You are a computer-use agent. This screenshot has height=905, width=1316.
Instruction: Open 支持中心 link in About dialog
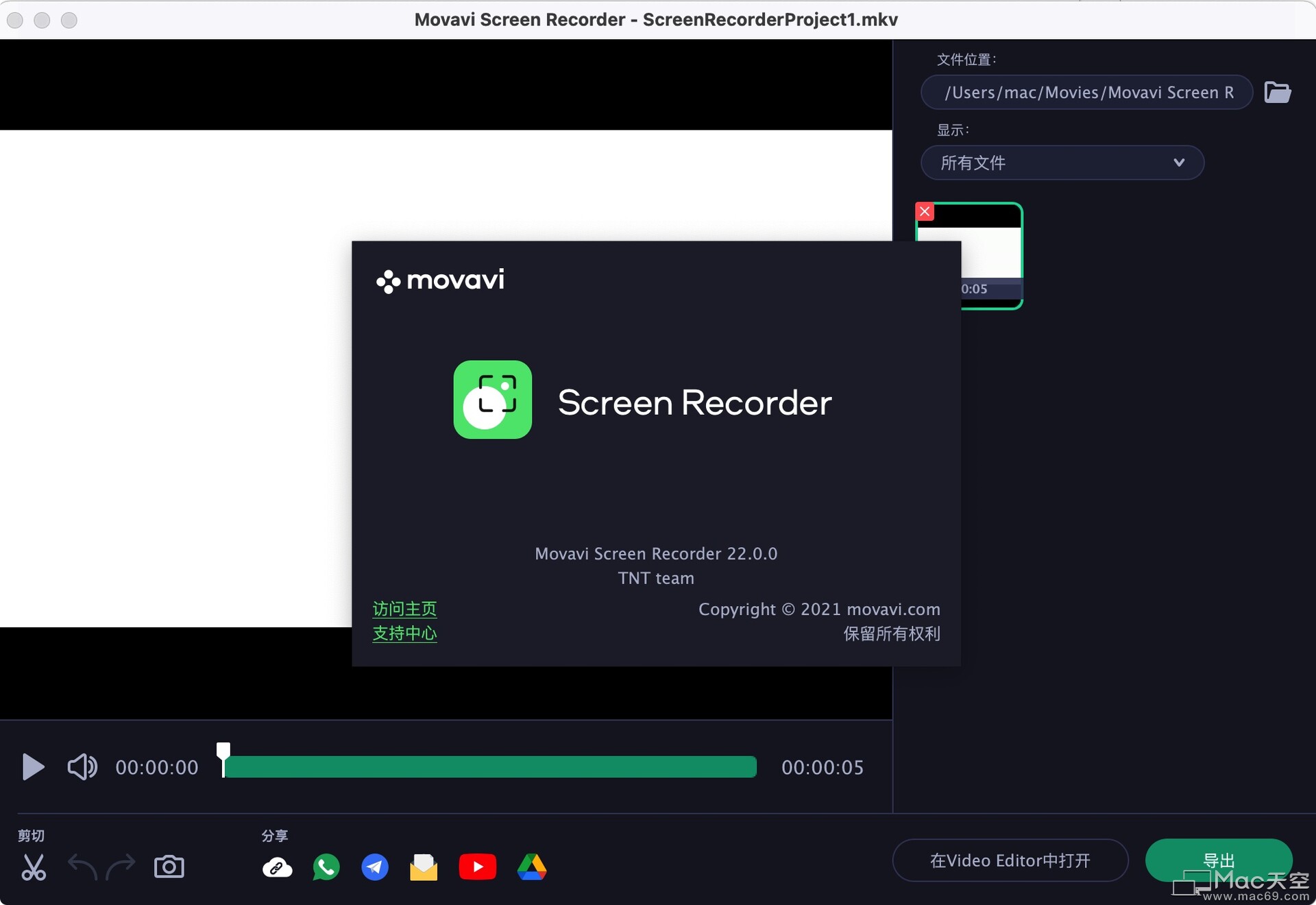[x=404, y=633]
